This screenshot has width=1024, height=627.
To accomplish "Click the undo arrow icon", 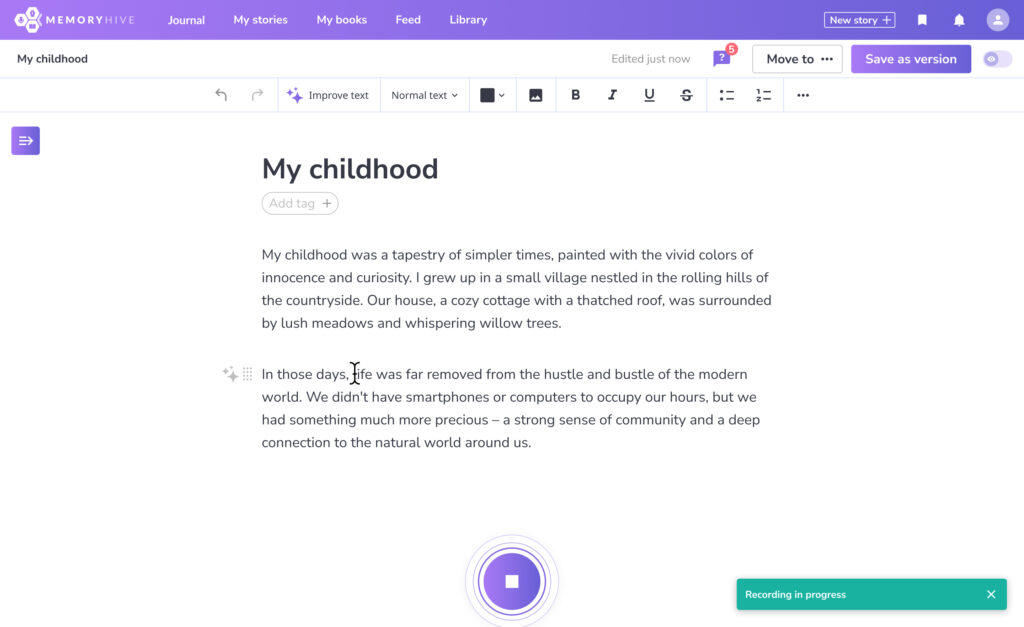I will [221, 95].
